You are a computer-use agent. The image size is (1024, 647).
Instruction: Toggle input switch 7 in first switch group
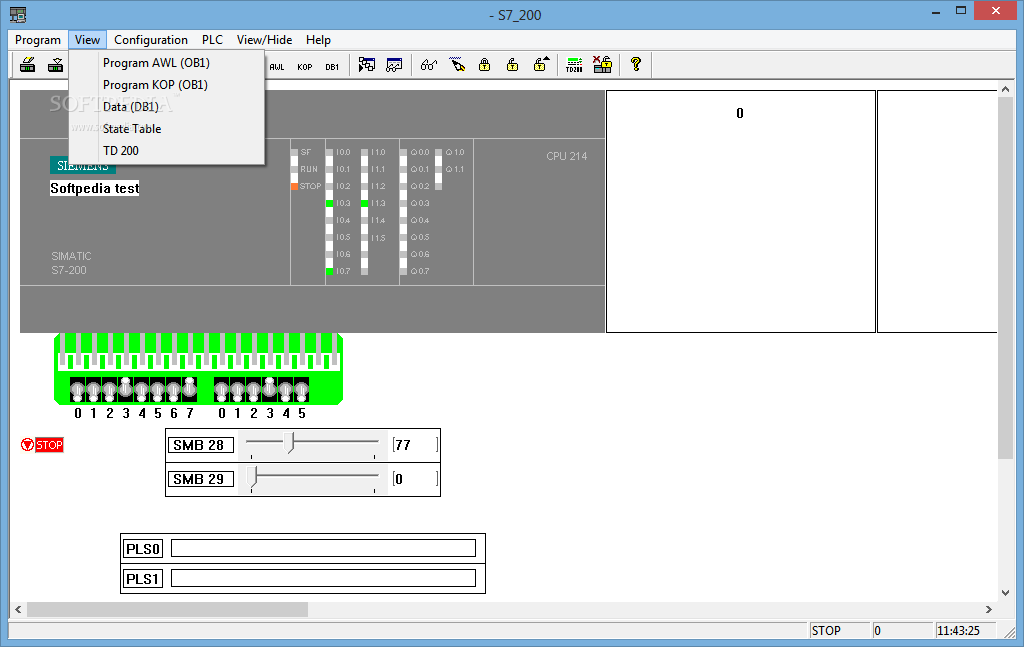click(189, 388)
